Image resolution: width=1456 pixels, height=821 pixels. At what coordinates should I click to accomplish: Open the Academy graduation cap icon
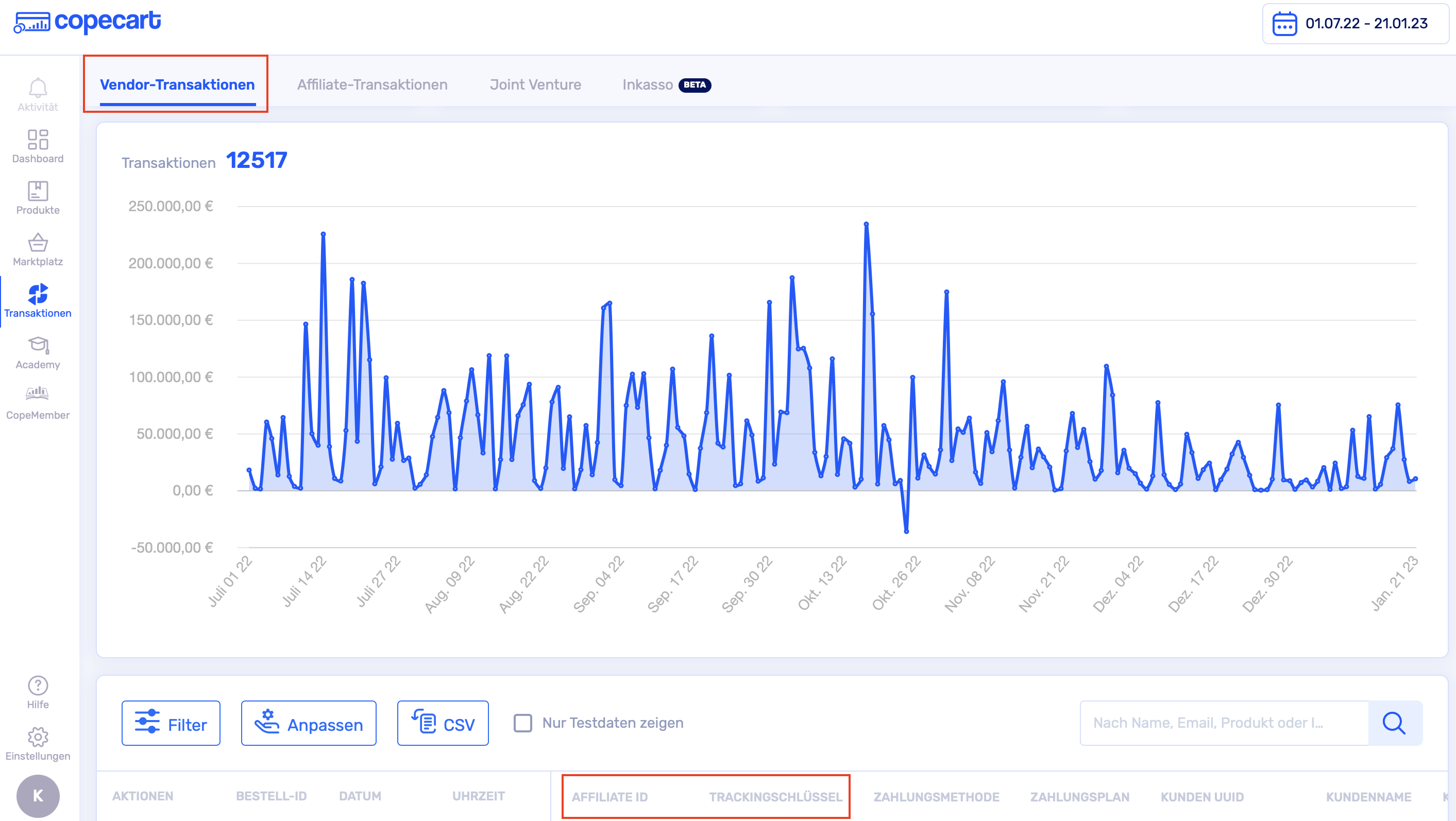point(37,345)
